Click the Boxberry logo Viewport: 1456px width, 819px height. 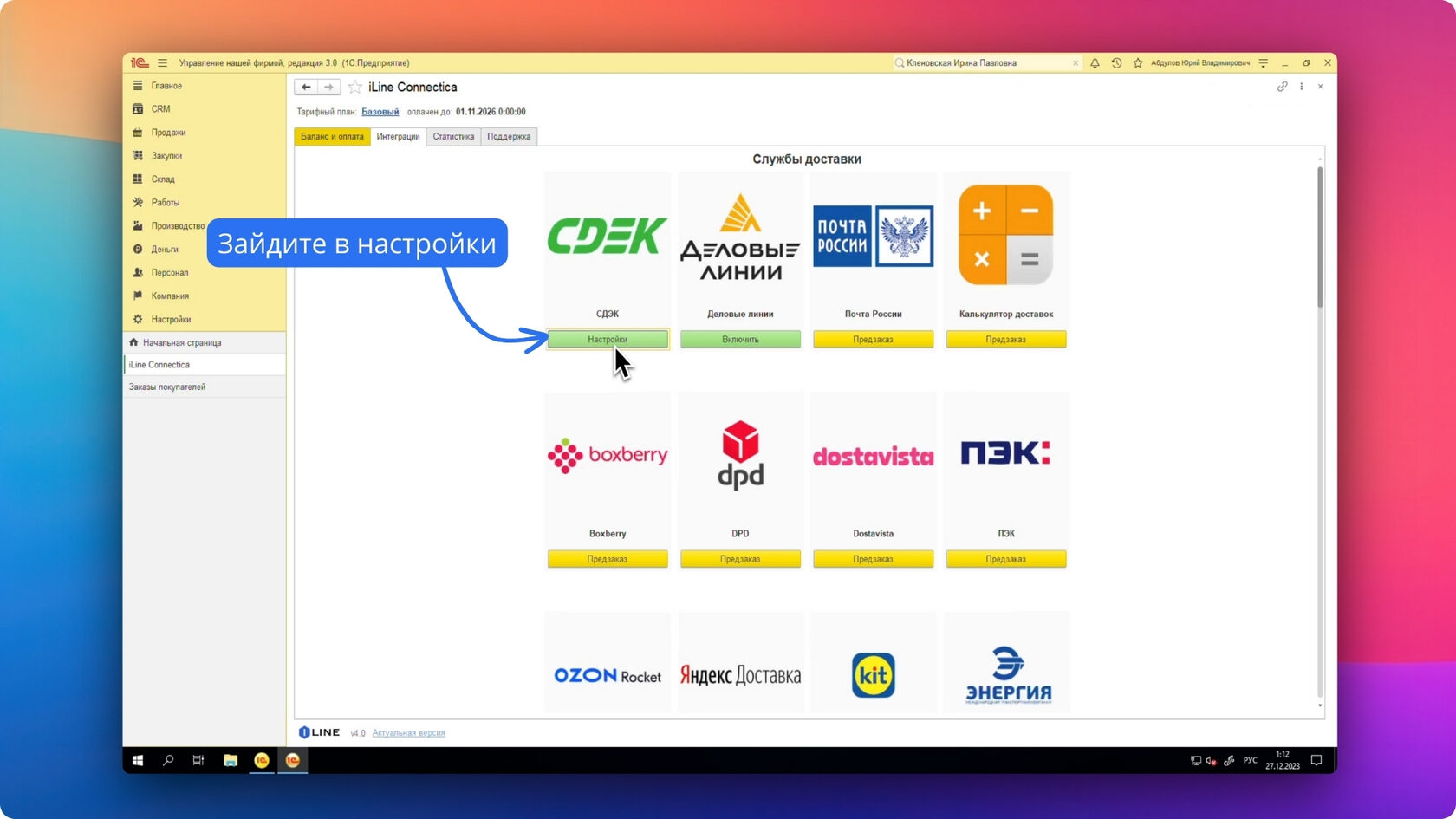[608, 455]
